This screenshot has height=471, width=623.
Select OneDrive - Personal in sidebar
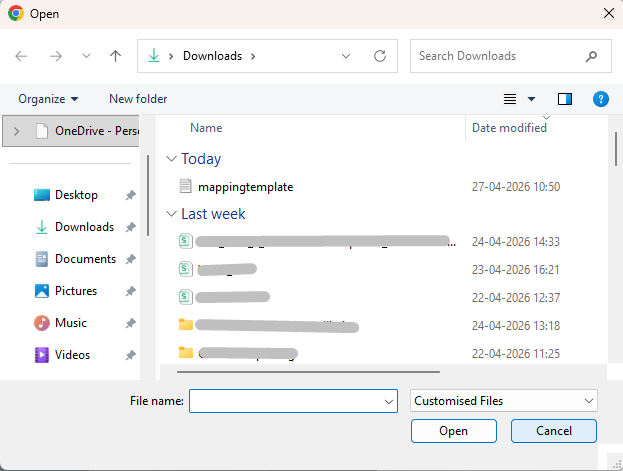(72, 131)
